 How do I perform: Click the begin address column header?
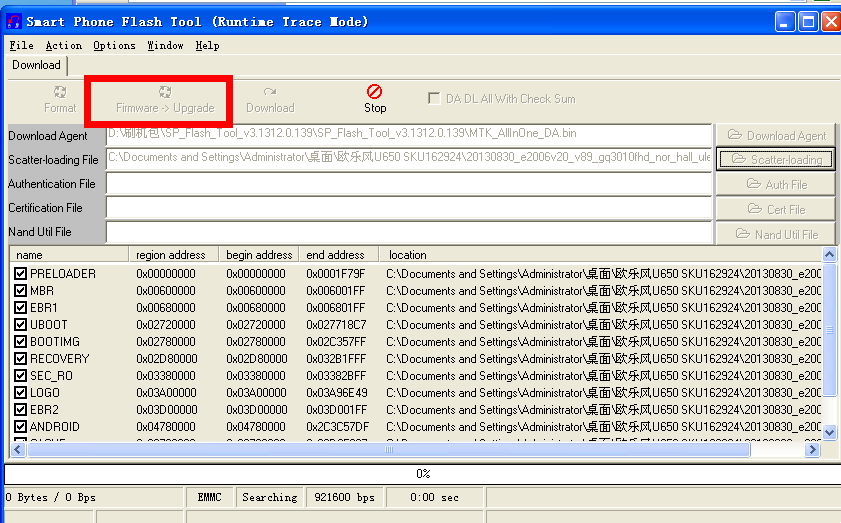[259, 255]
